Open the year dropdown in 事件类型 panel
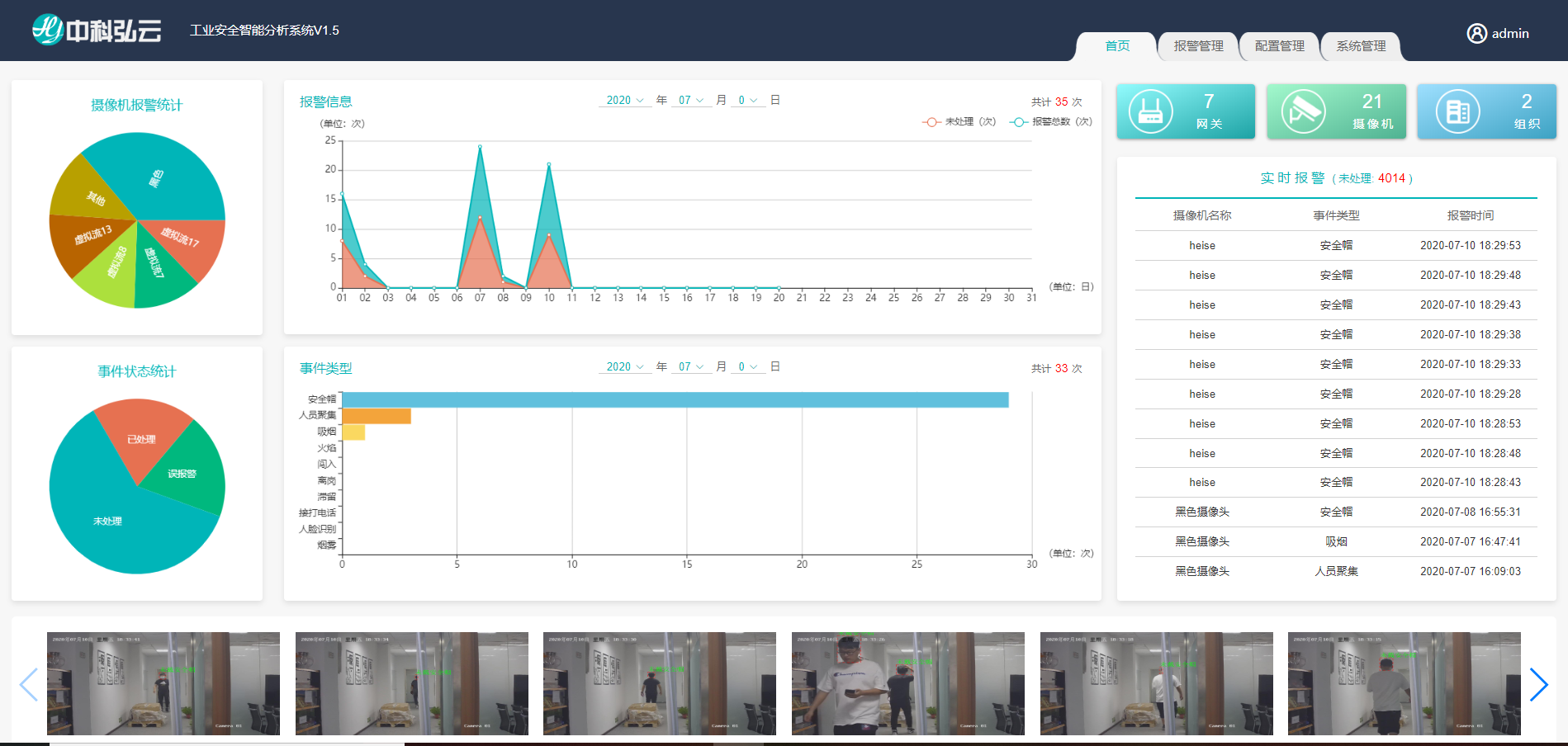The image size is (1568, 746). tap(624, 367)
